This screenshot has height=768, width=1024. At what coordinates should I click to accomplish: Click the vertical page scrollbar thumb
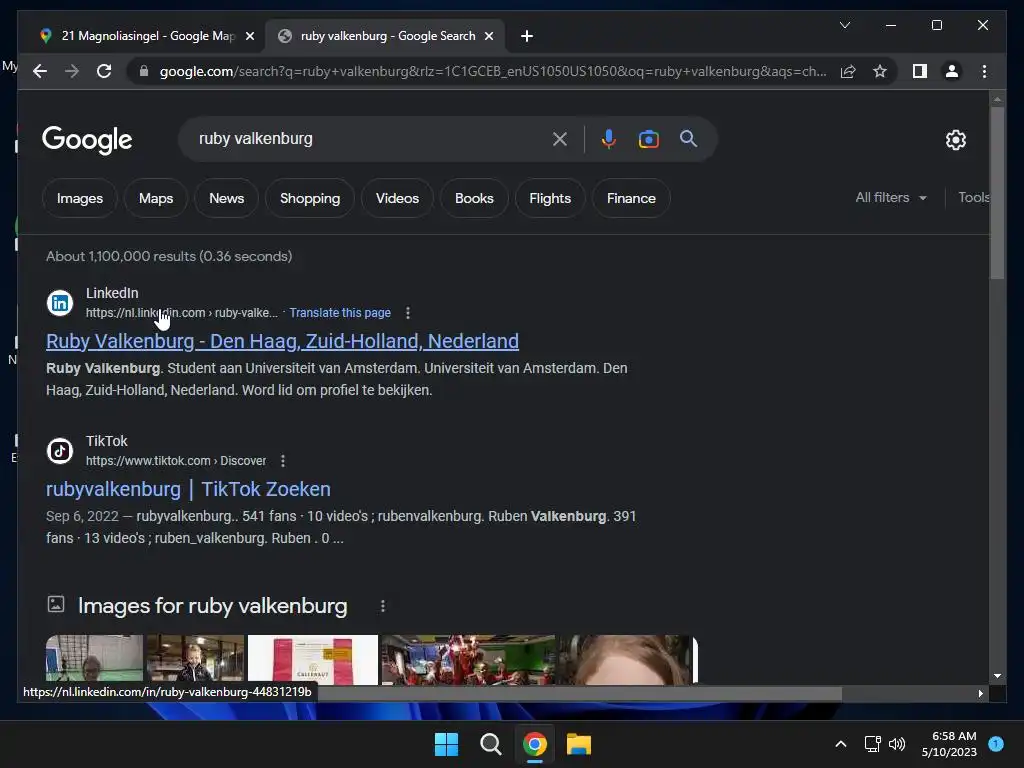pyautogui.click(x=997, y=193)
